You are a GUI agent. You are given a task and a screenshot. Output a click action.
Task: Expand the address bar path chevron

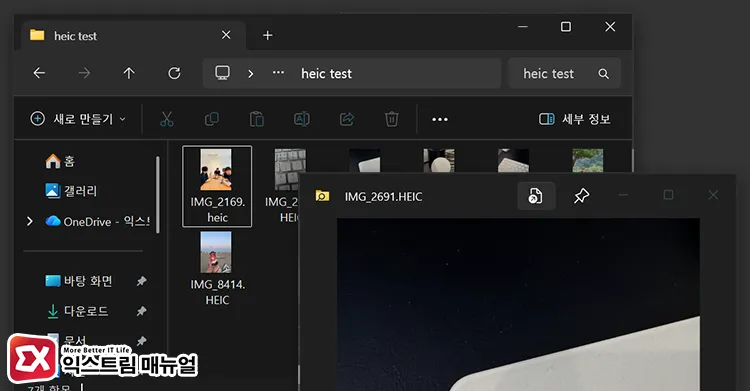click(x=251, y=74)
